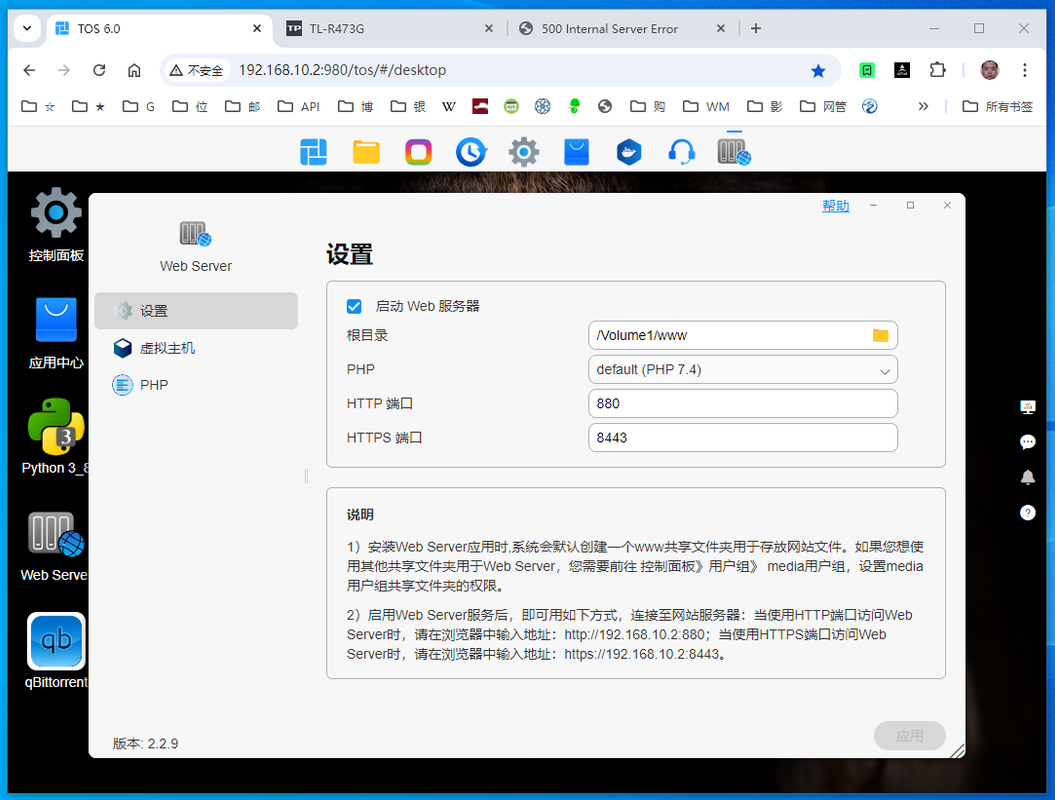Click the HTTPS 端口 input field
1055x800 pixels.
point(743,437)
